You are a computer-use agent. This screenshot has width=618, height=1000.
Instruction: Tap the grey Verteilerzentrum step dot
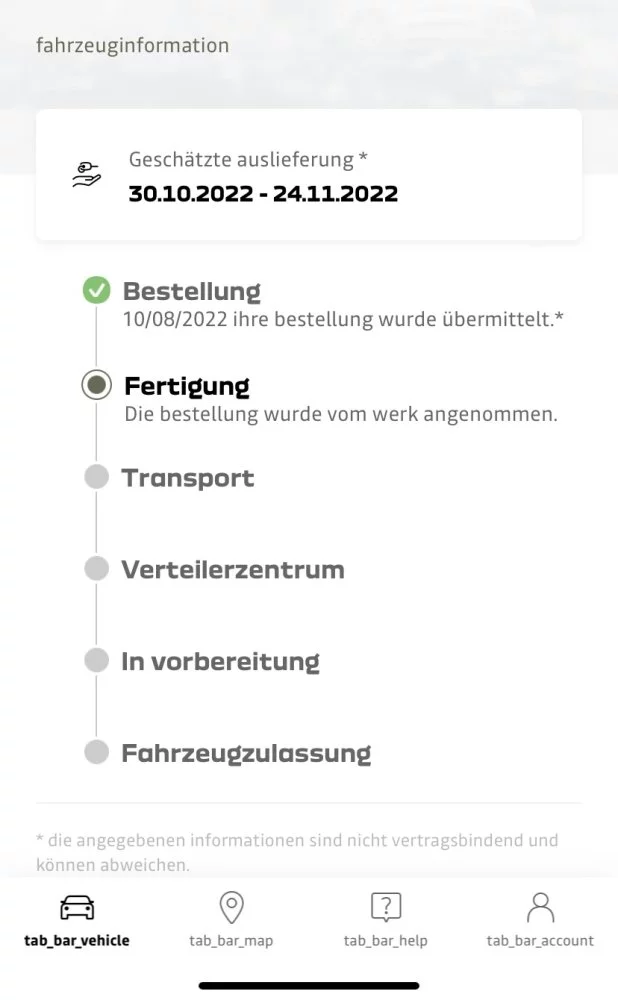[96, 569]
